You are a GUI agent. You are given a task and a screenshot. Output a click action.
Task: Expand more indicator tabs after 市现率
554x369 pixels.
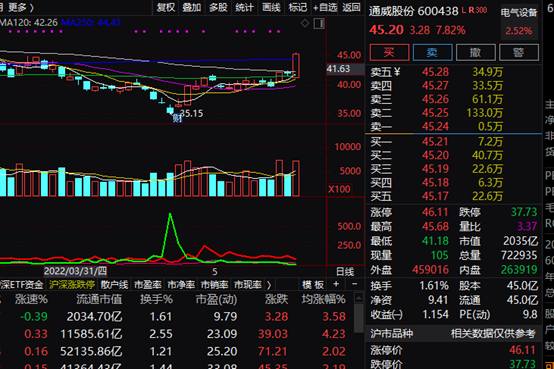(269, 285)
